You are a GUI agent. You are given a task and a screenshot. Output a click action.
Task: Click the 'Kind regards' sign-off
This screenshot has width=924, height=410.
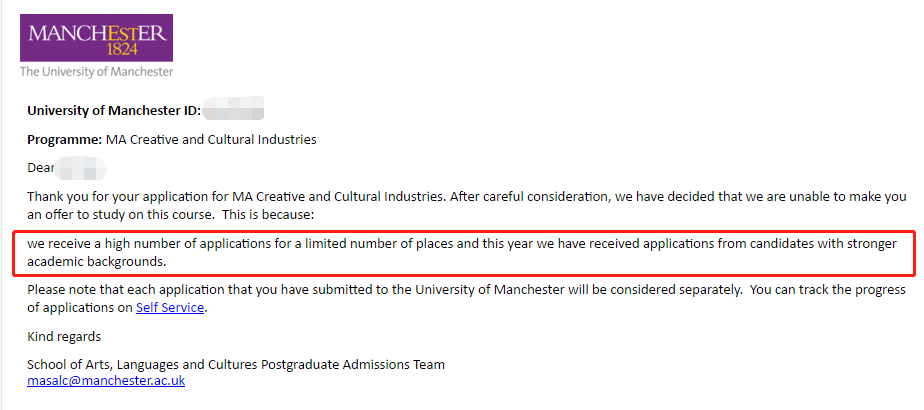click(64, 336)
